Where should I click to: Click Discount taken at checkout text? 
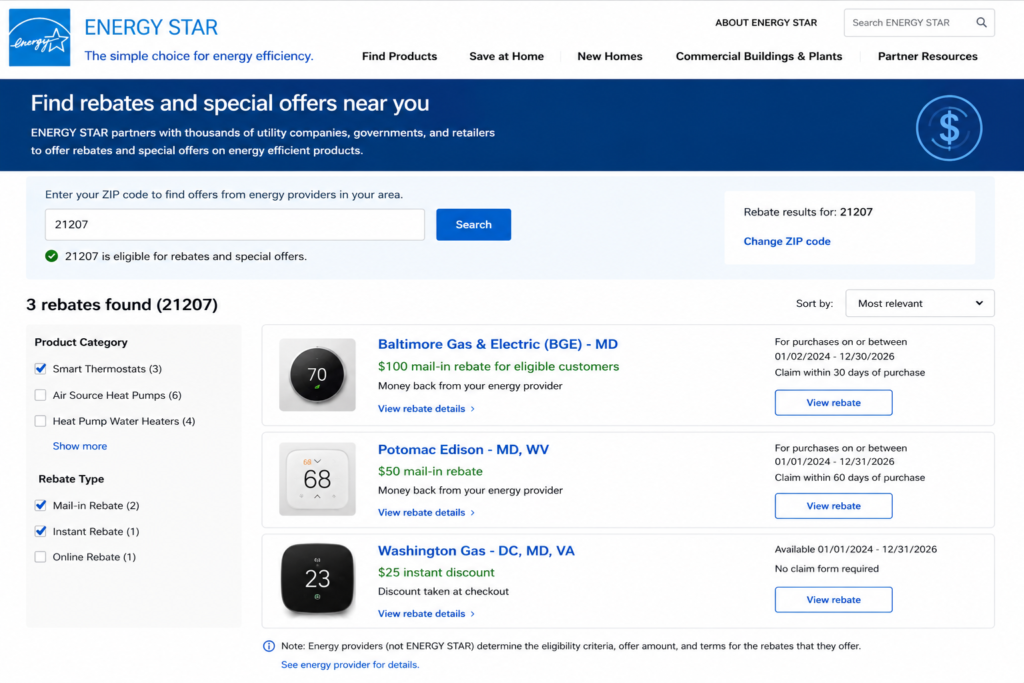coord(443,592)
